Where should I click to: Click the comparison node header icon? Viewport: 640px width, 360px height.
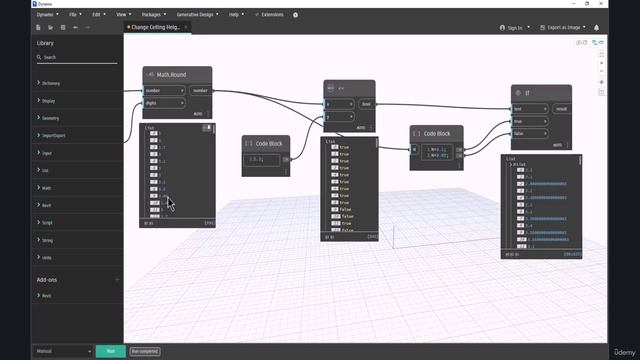(331, 88)
